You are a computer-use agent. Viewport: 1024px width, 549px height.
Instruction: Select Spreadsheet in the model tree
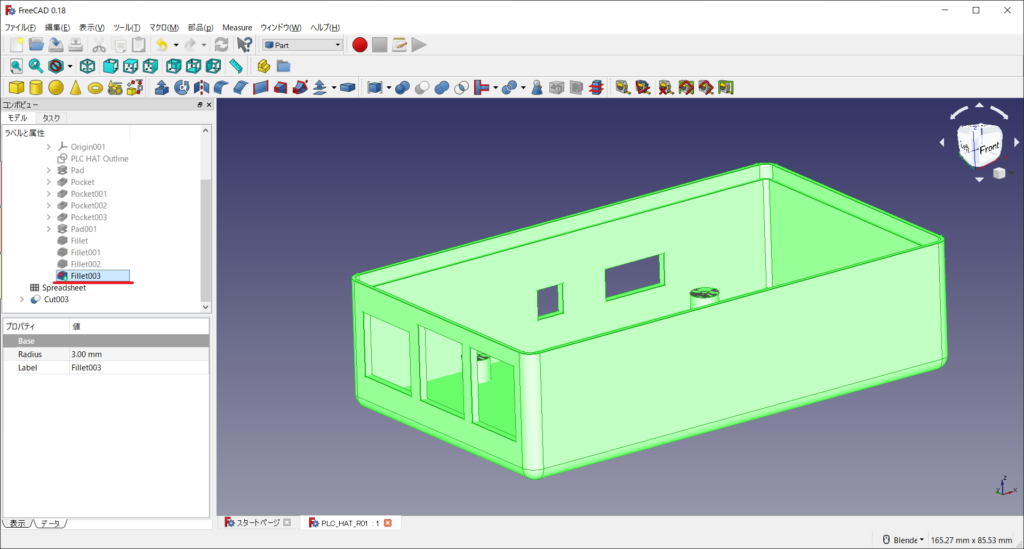63,287
